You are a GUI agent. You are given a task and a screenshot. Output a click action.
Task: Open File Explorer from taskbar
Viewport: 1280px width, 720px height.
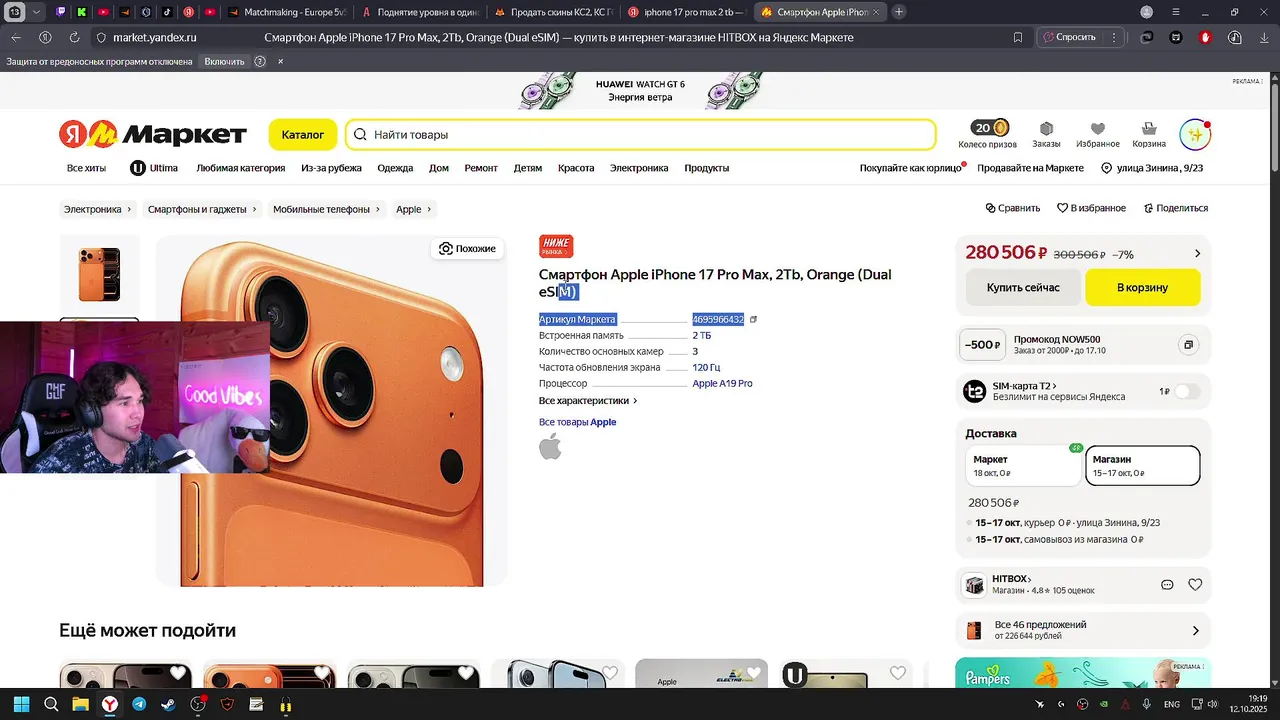coord(80,704)
